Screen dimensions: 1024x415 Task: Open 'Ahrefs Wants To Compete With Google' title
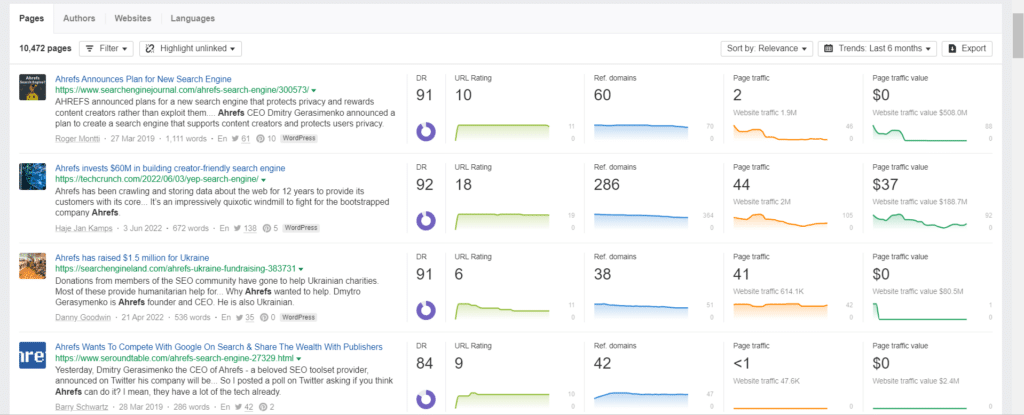pos(219,347)
